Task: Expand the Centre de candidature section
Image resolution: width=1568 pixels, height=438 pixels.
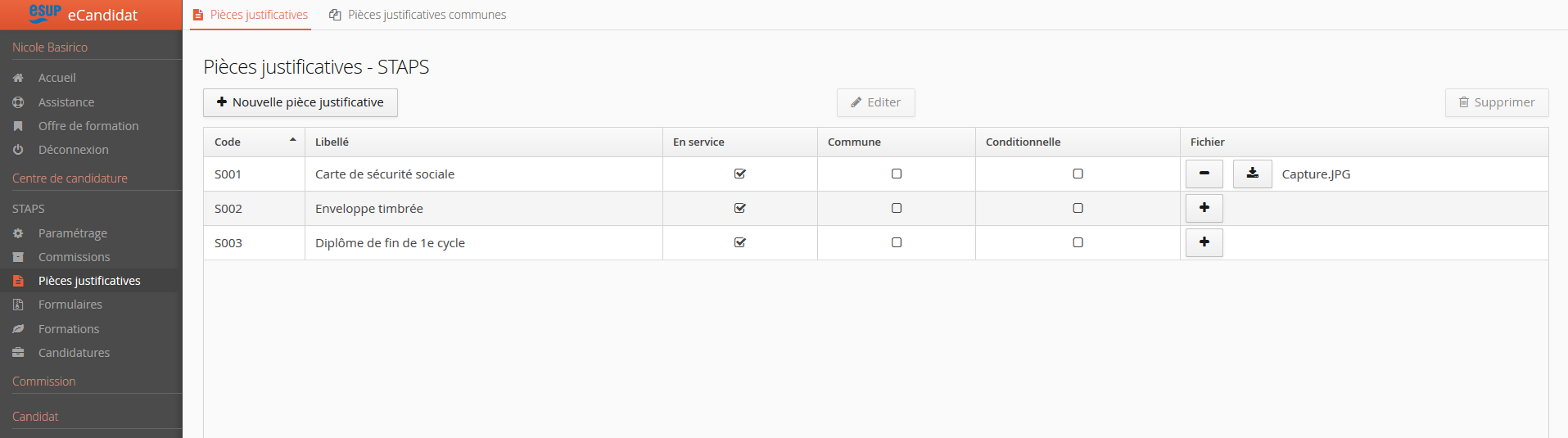Action: (70, 178)
